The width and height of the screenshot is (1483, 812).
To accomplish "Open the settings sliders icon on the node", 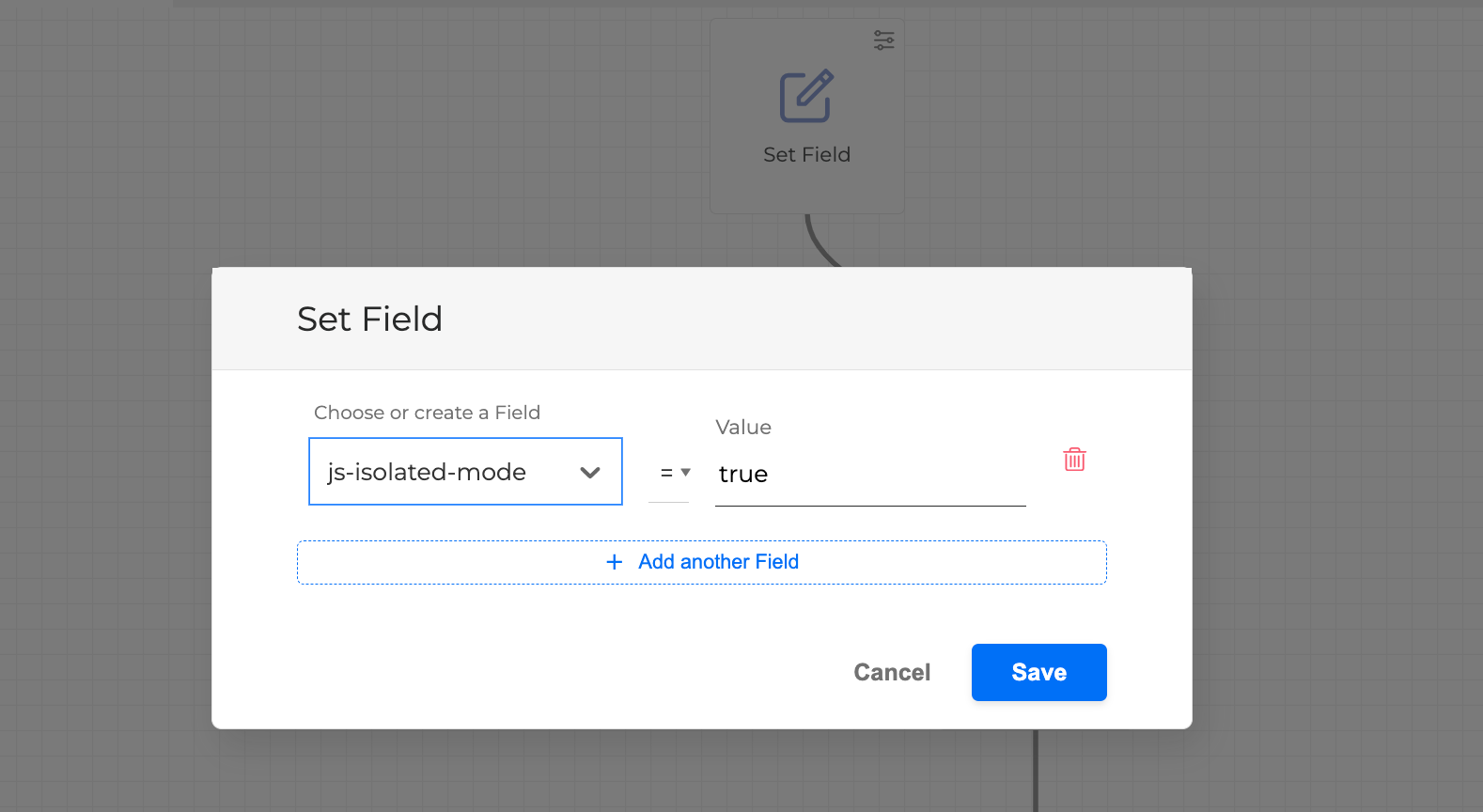I will click(883, 40).
